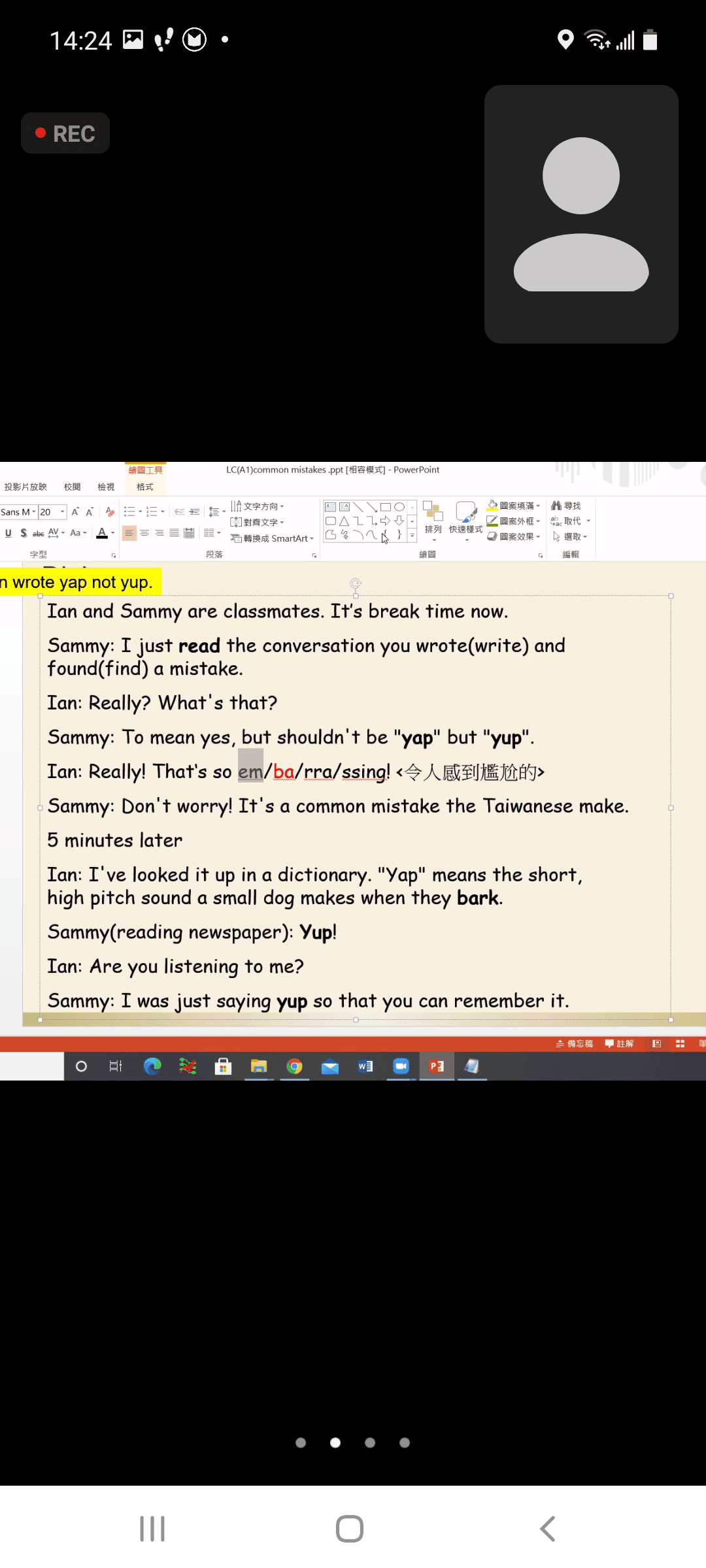The width and height of the screenshot is (706, 1568).
Task: Select the text box shape
Action: [x=330, y=507]
